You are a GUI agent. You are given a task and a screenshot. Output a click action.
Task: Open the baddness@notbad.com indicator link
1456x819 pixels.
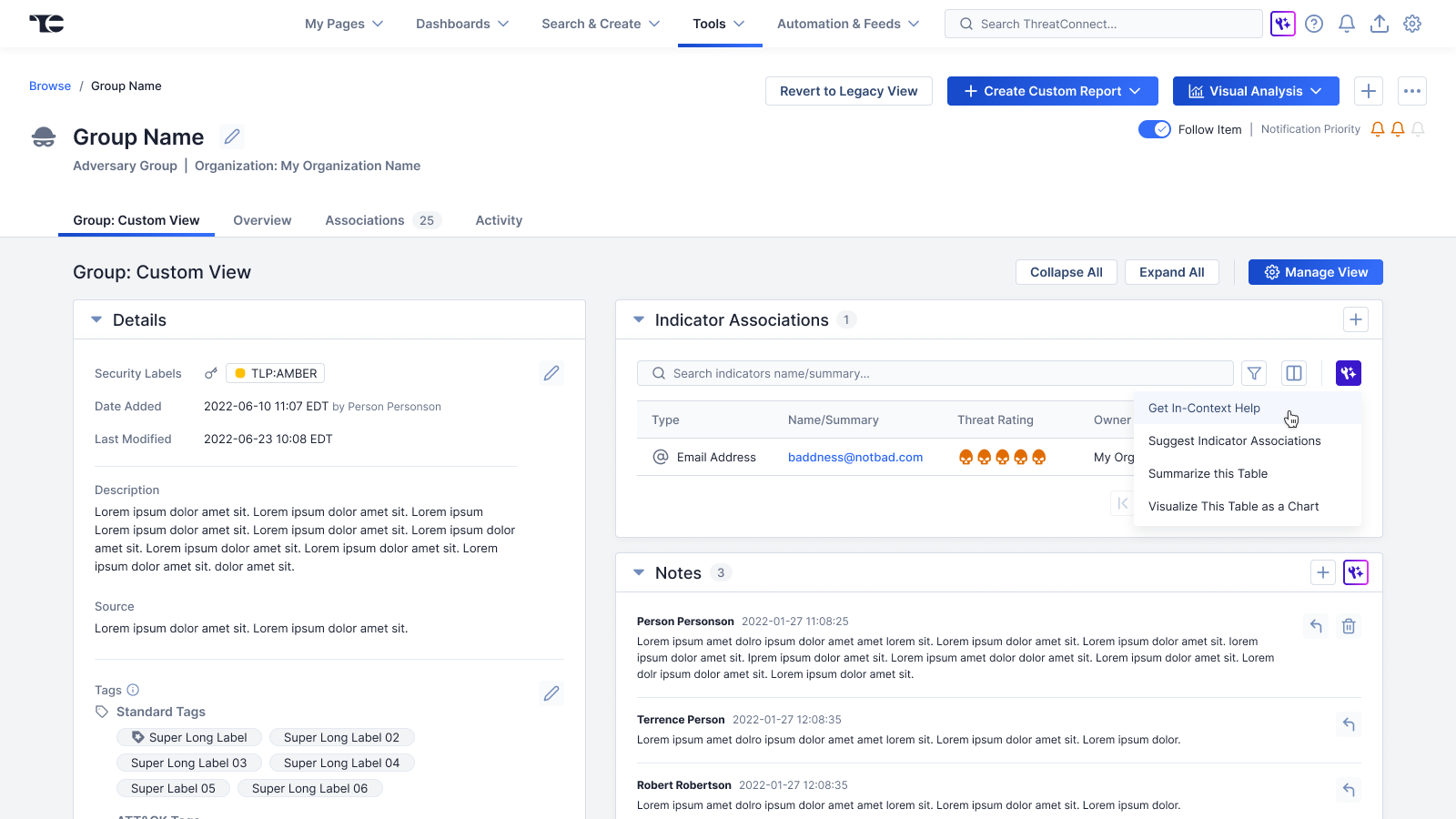point(855,457)
